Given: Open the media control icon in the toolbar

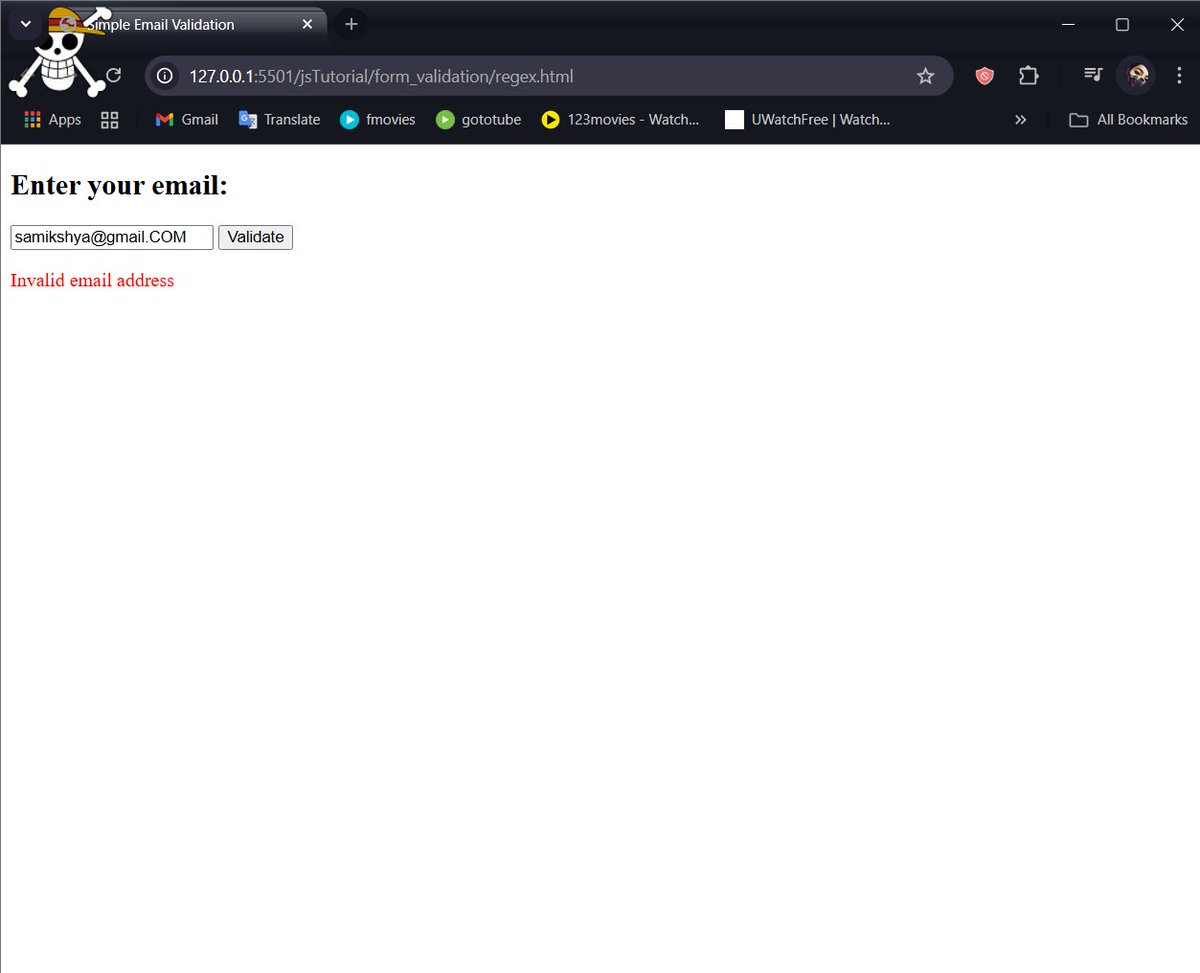Looking at the screenshot, I should coord(1093,76).
